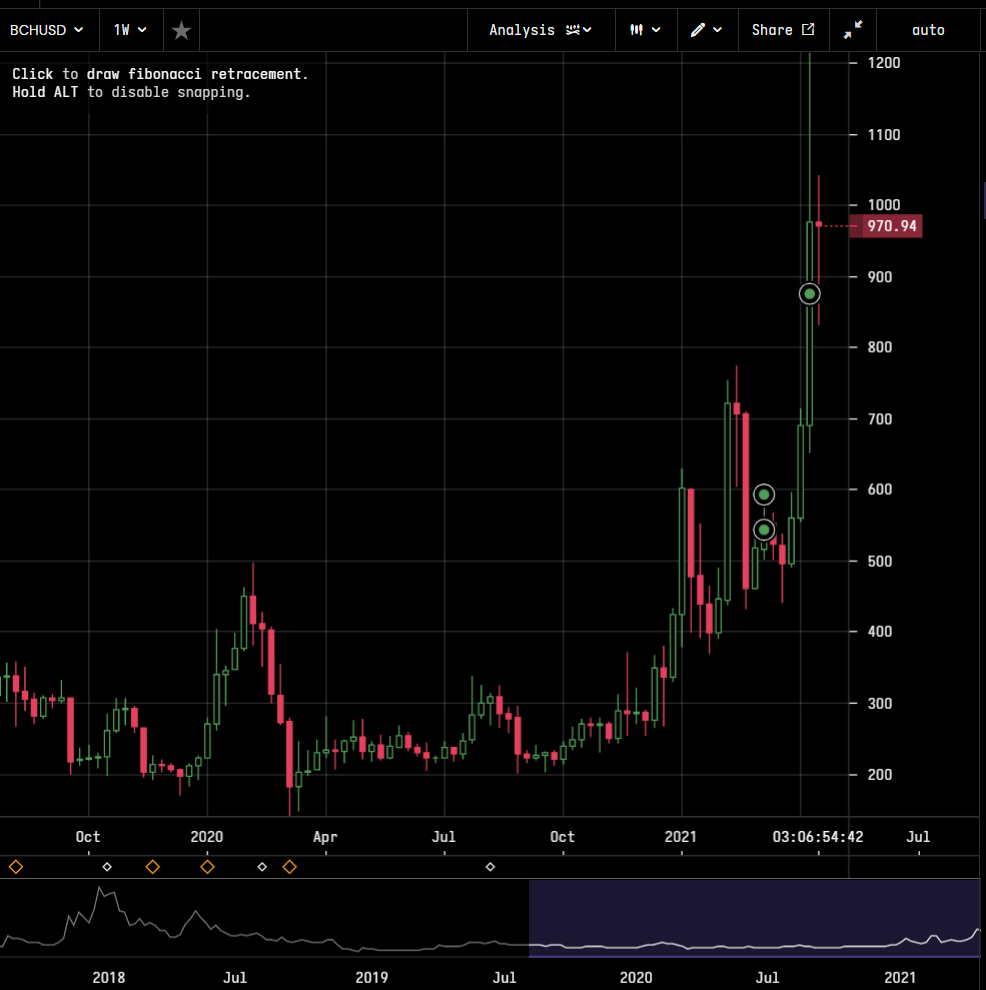Click the 2018 label in the overview navigator

109,977
